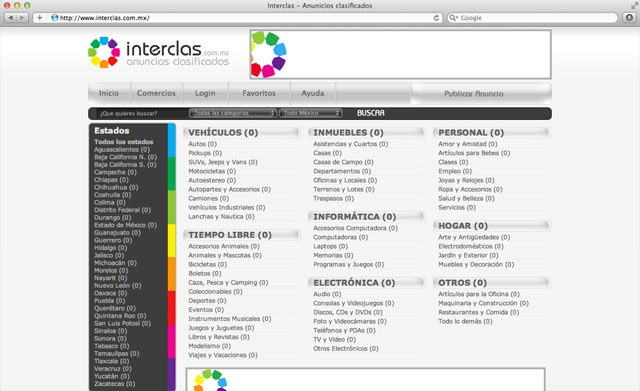This screenshot has width=640, height=391.
Task: Open Autos (0) subcategory
Action: pyautogui.click(x=202, y=144)
